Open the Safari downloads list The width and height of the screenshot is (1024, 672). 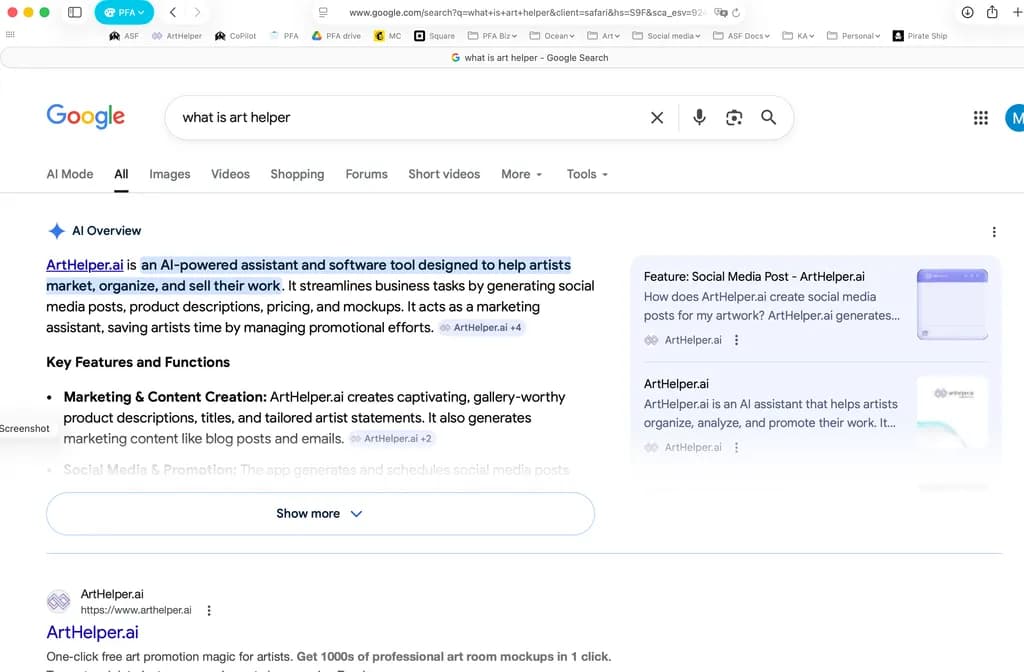coord(967,12)
